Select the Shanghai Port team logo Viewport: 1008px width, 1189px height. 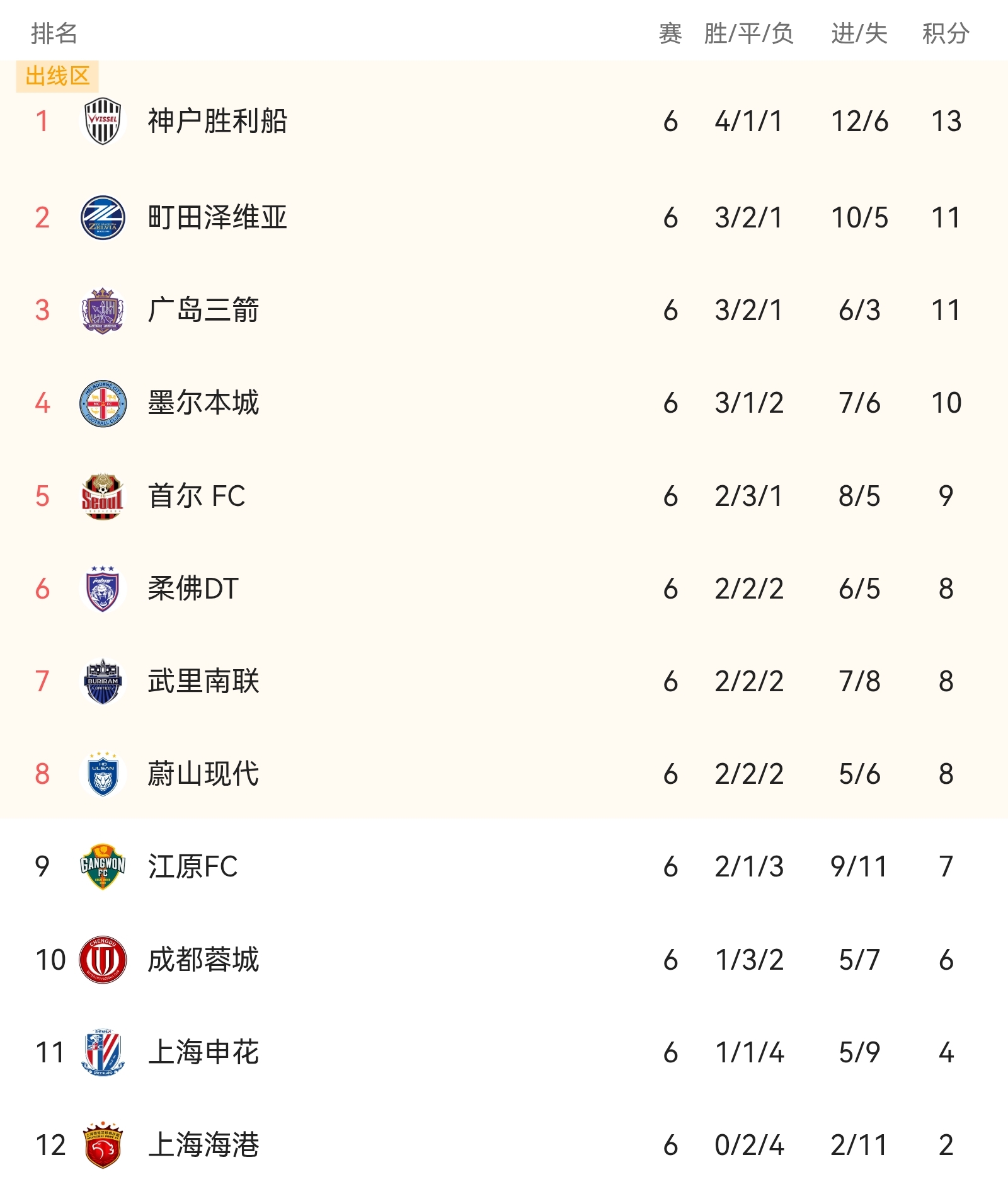[103, 1145]
